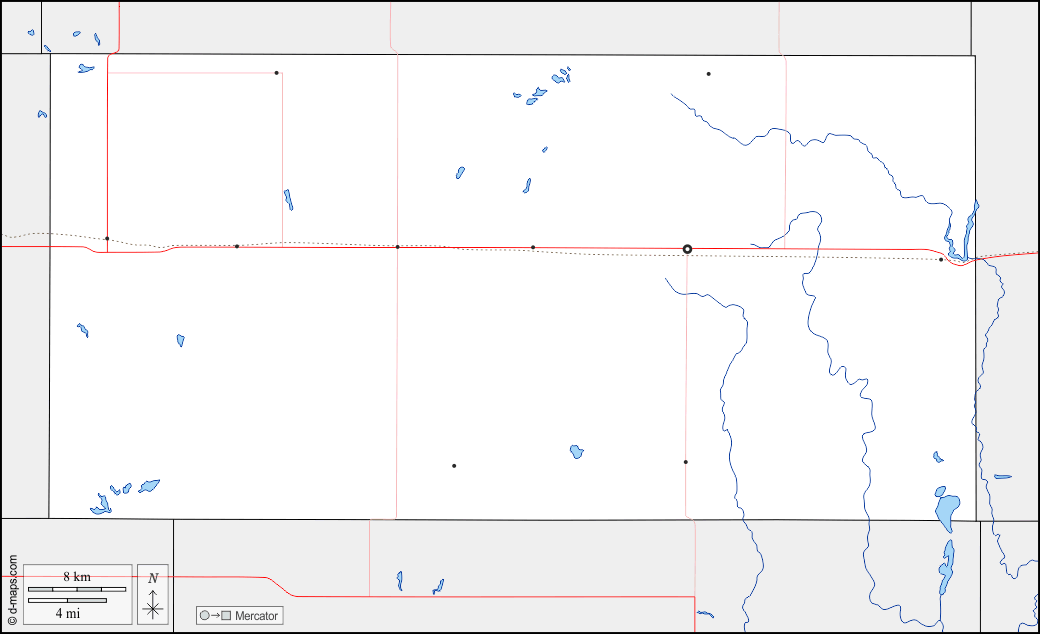Image resolution: width=1040 pixels, height=634 pixels.
Task: Click the circle-to-square projection icon
Action: point(213,616)
